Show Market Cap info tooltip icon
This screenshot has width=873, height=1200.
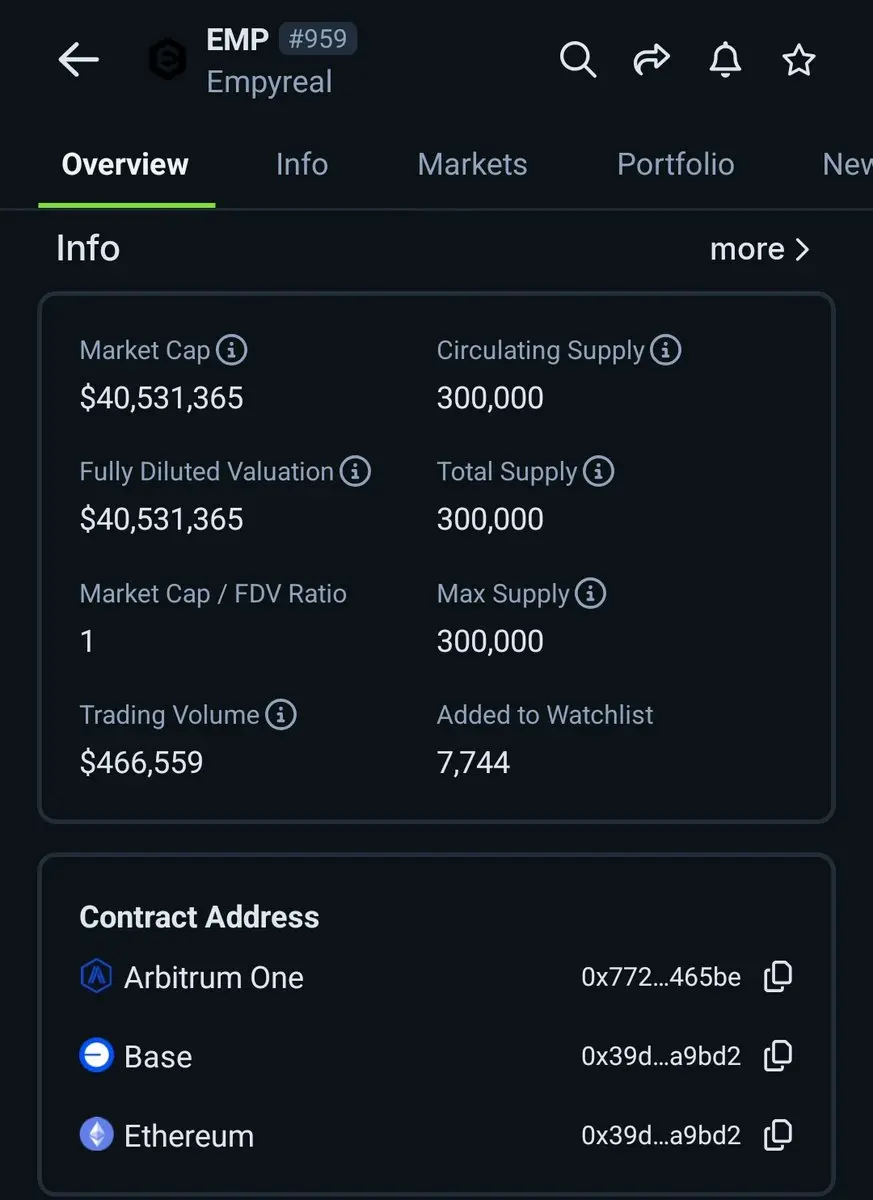[x=231, y=350]
